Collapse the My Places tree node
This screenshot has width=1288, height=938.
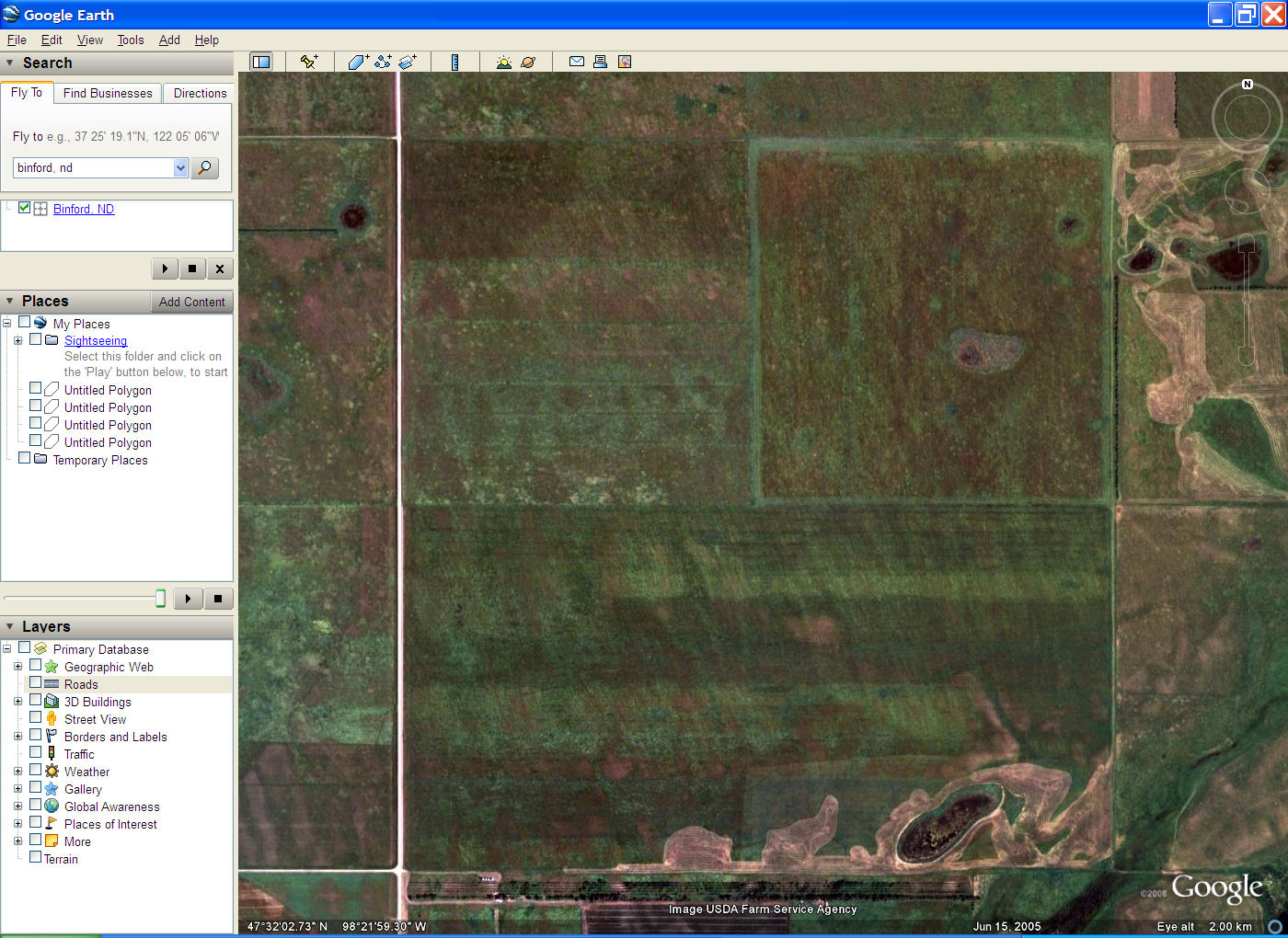[x=6, y=323]
